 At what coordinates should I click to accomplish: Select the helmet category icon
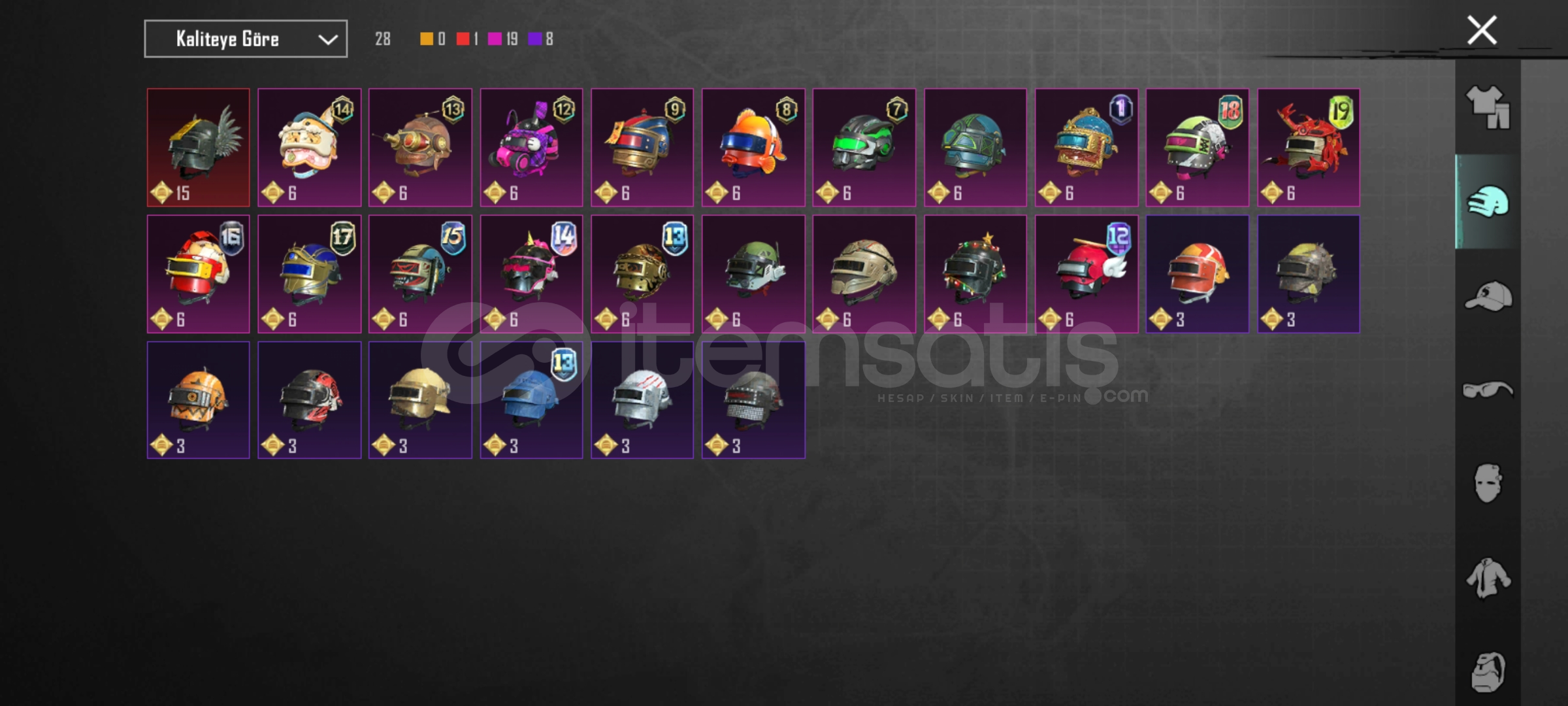pos(1488,201)
